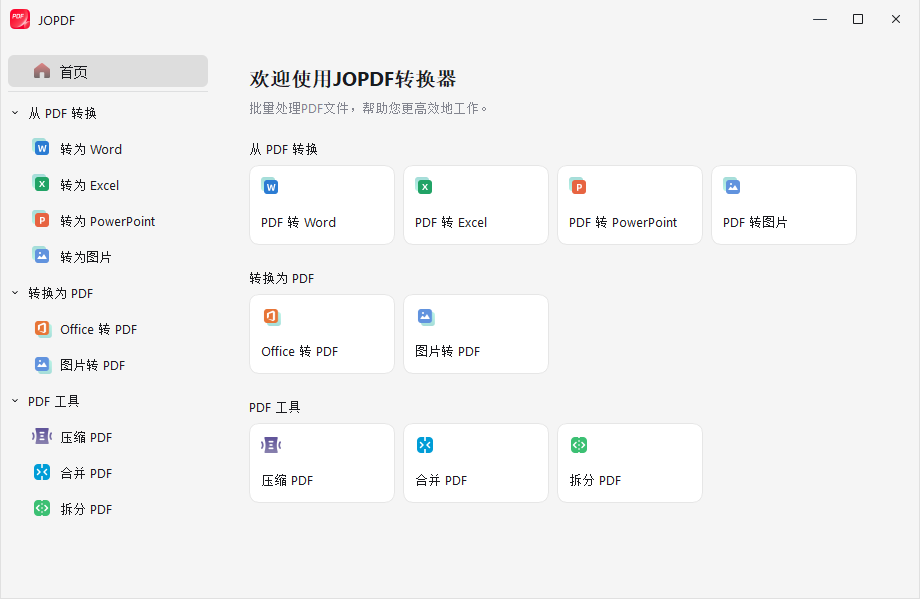This screenshot has width=920, height=599.
Task: Select the Word conversion icon in sidebar
Action: tap(41, 148)
